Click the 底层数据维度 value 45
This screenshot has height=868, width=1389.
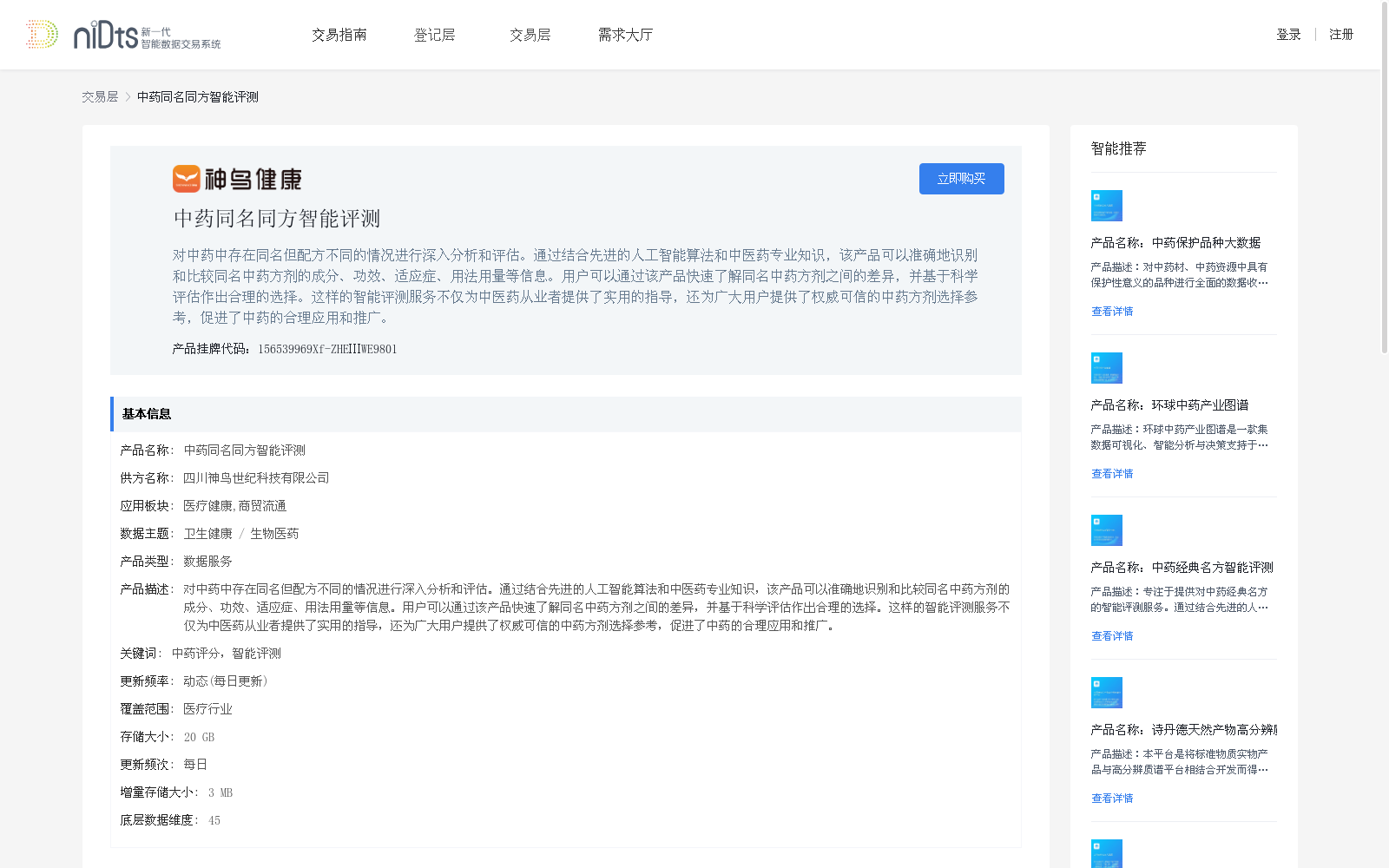(214, 820)
